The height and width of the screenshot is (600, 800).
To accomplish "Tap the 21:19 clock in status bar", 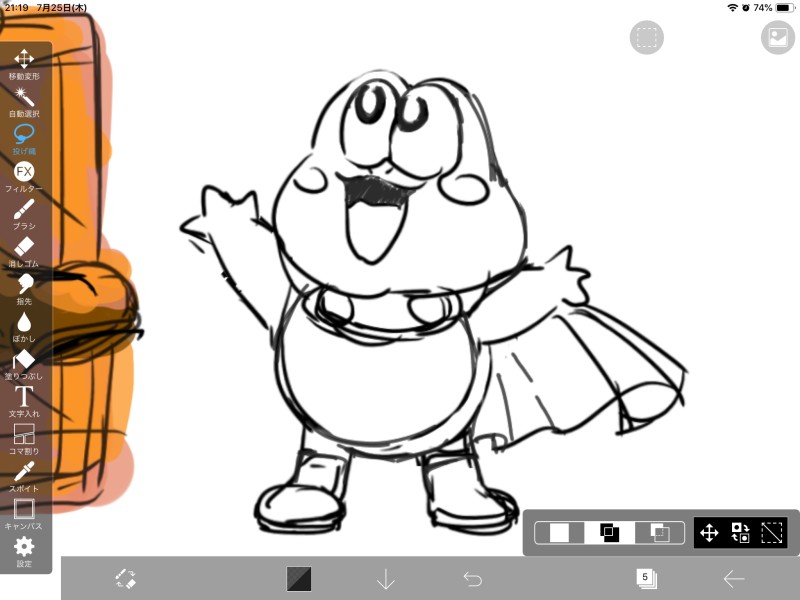I will (16, 8).
